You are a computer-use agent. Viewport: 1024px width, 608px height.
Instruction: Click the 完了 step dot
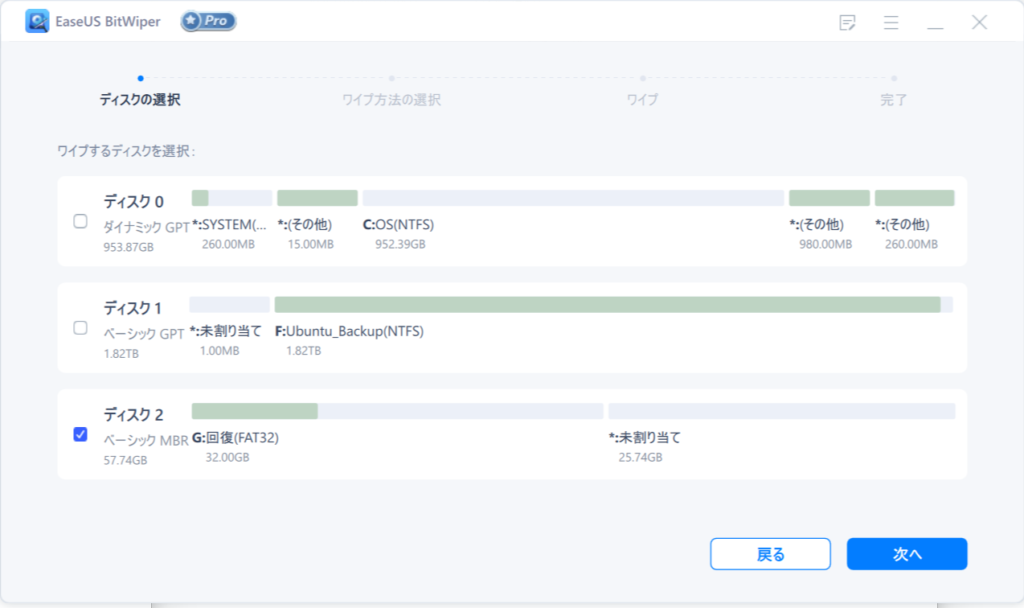[x=894, y=77]
